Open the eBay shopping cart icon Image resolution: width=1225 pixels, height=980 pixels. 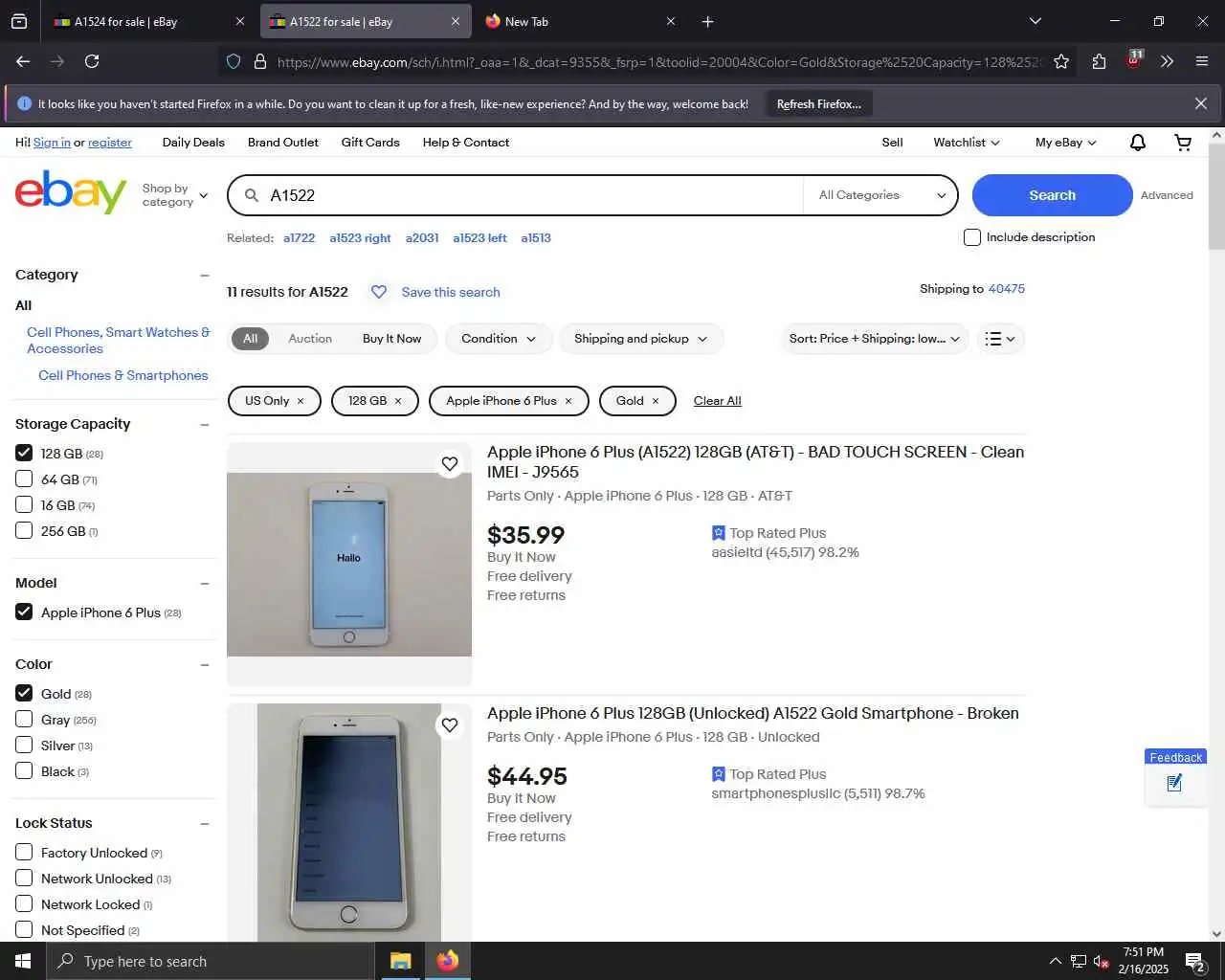(1184, 143)
